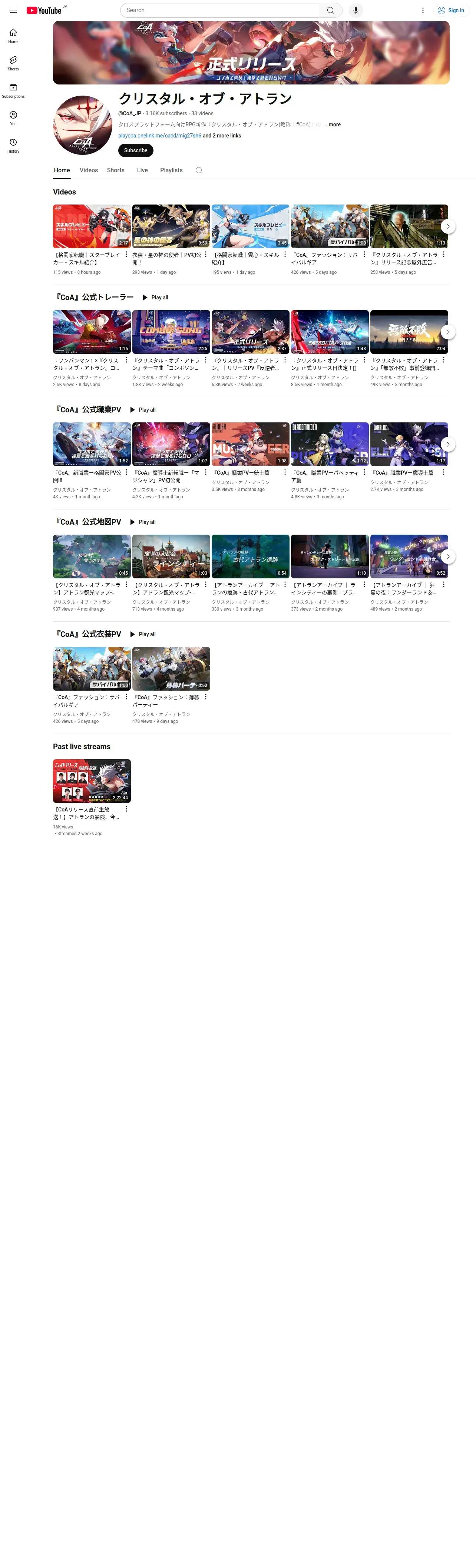
Task: Open the settings three-dot menu in header
Action: point(423,10)
